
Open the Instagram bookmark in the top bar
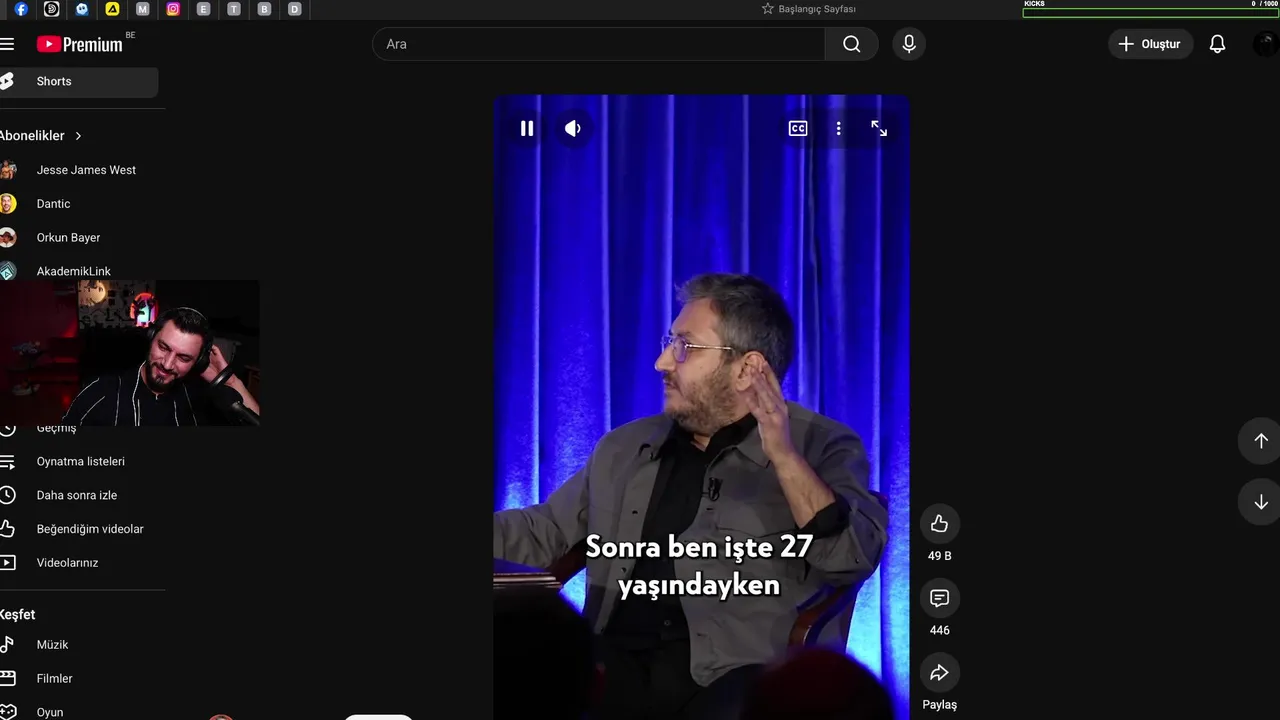pos(173,9)
